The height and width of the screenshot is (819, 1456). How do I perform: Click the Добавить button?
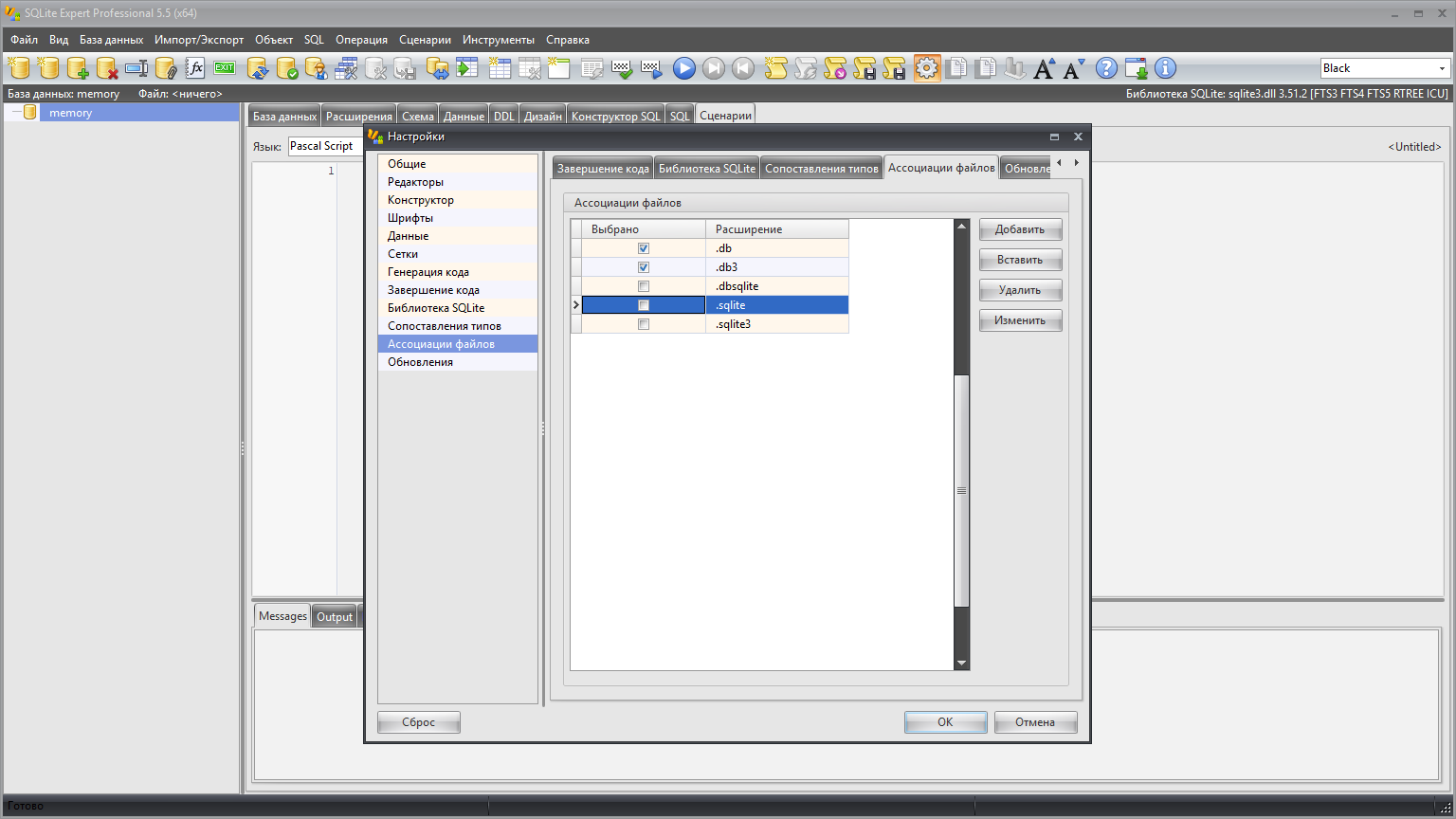click(x=1020, y=229)
